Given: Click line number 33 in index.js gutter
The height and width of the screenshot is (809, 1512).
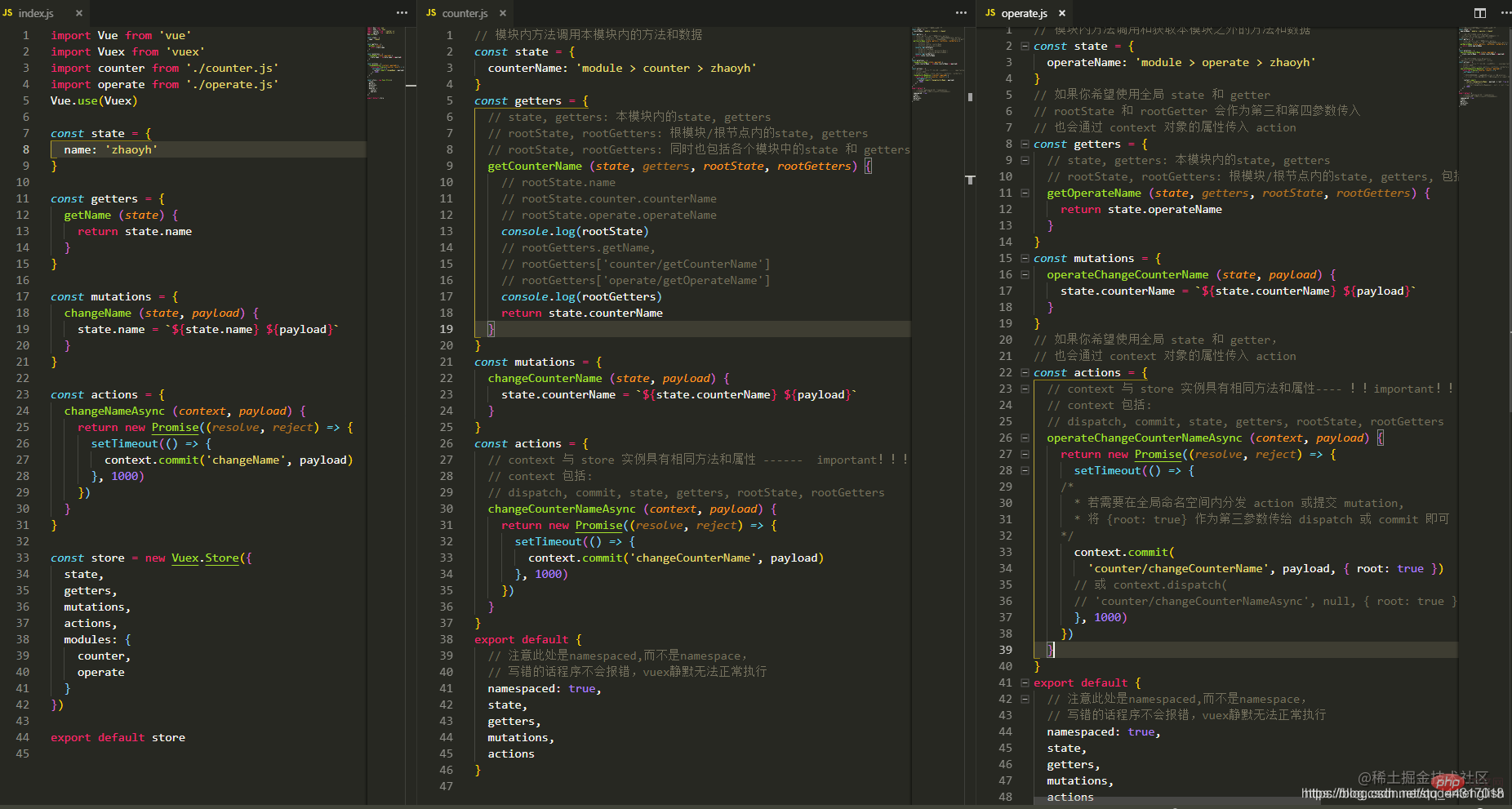Looking at the screenshot, I should [22, 558].
